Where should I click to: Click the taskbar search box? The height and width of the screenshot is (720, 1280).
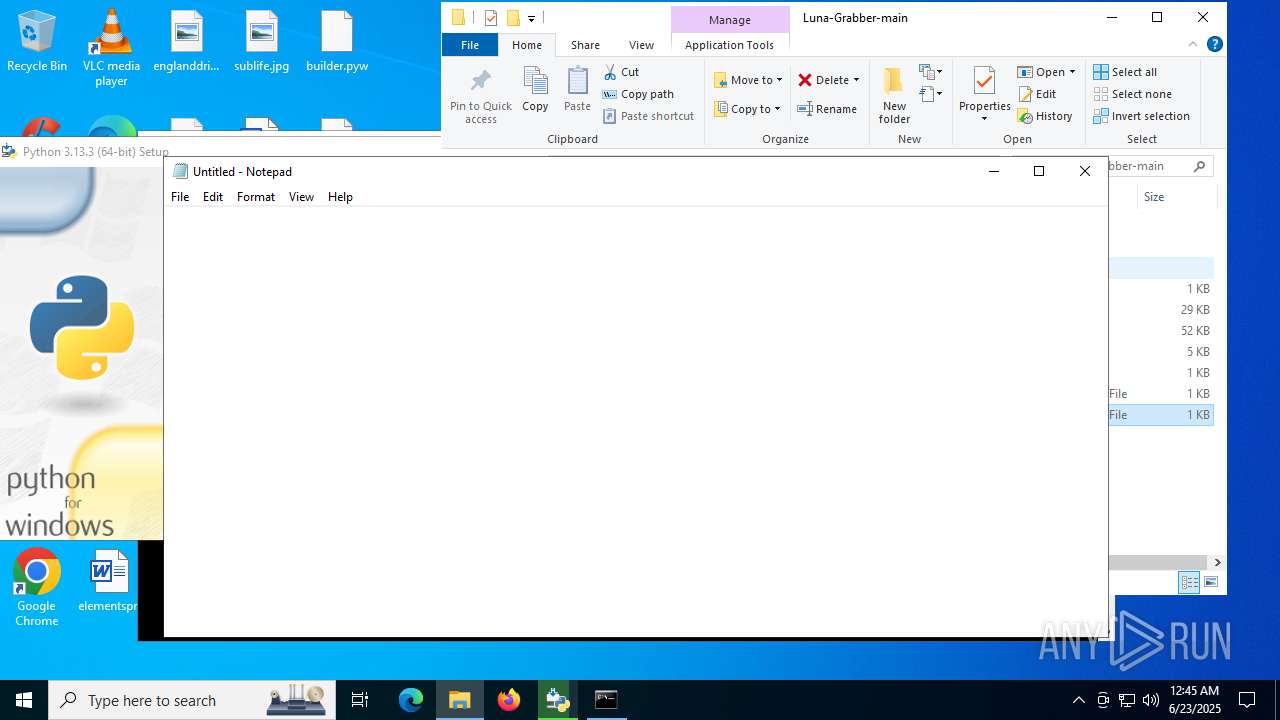[190, 700]
